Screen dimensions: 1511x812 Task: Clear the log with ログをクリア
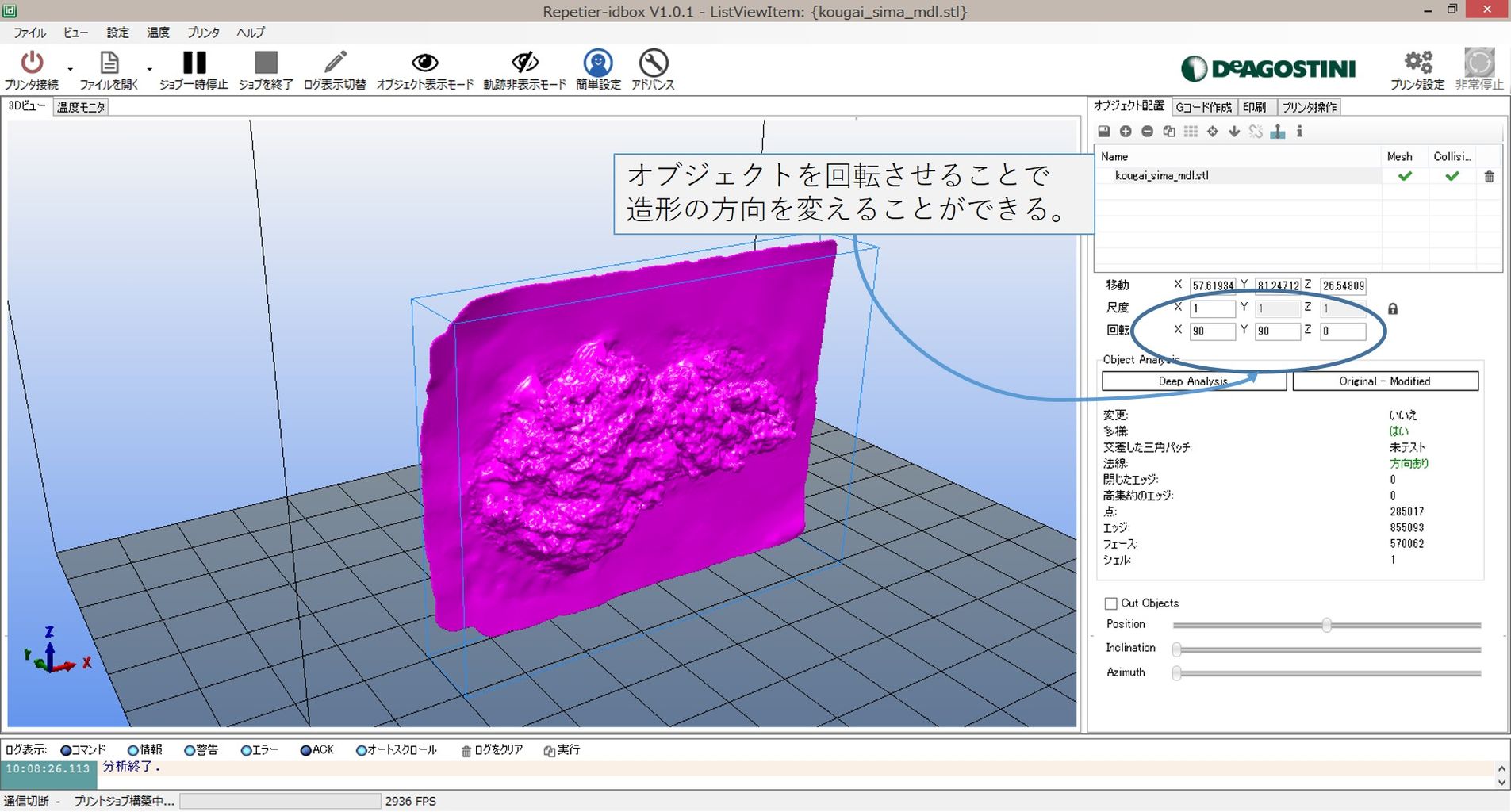click(492, 750)
